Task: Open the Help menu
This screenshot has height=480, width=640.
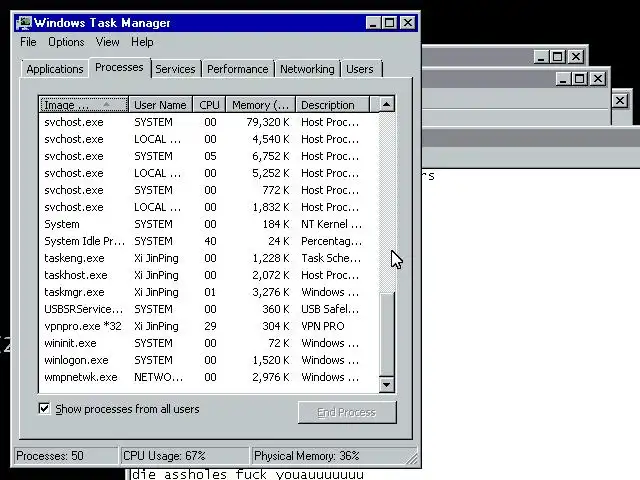Action: point(142,42)
